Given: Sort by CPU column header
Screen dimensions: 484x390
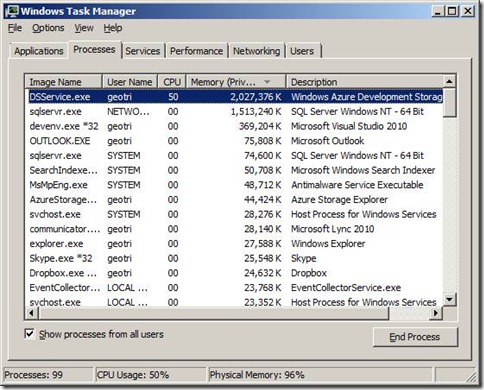Looking at the screenshot, I should pyautogui.click(x=172, y=82).
